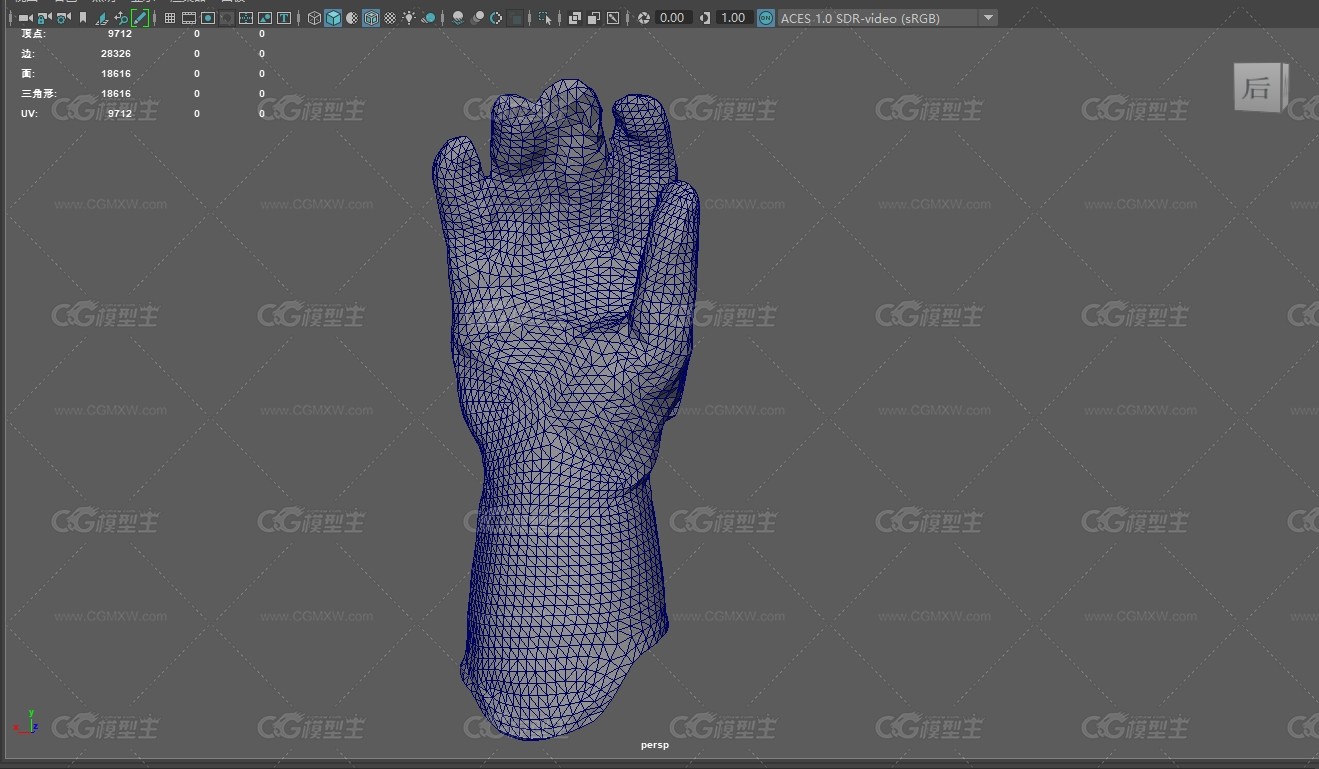
Task: Toggle the Depth of Field icon
Action: point(515,18)
